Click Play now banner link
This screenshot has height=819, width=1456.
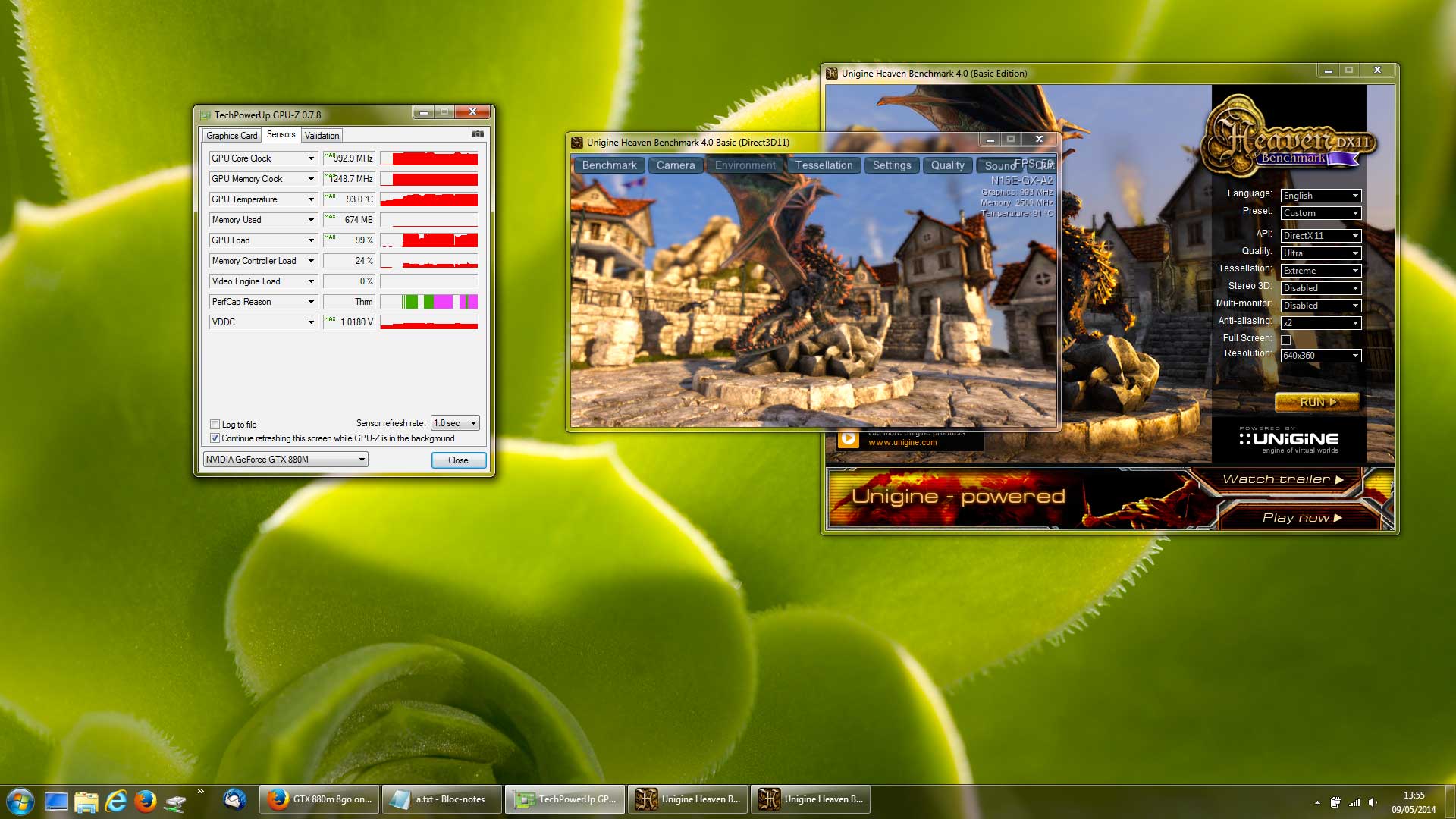click(1302, 518)
